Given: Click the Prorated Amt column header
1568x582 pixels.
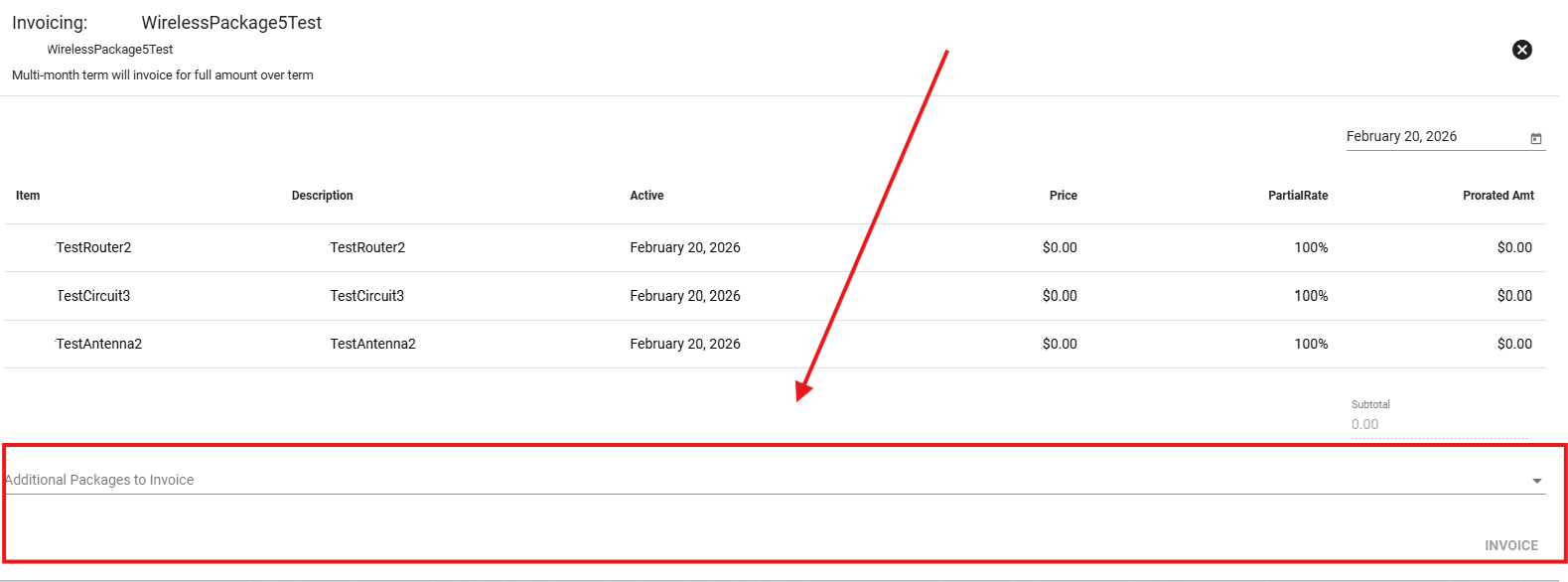Looking at the screenshot, I should click(x=1497, y=196).
